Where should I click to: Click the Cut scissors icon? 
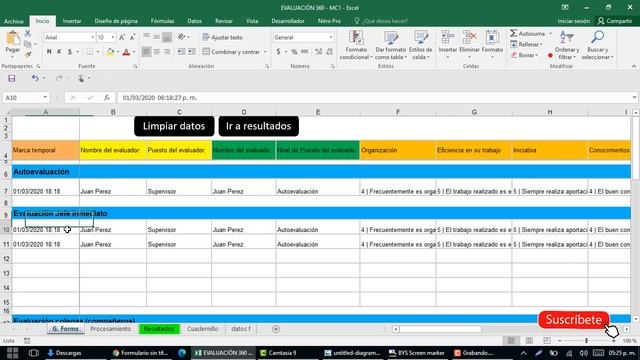coord(28,33)
